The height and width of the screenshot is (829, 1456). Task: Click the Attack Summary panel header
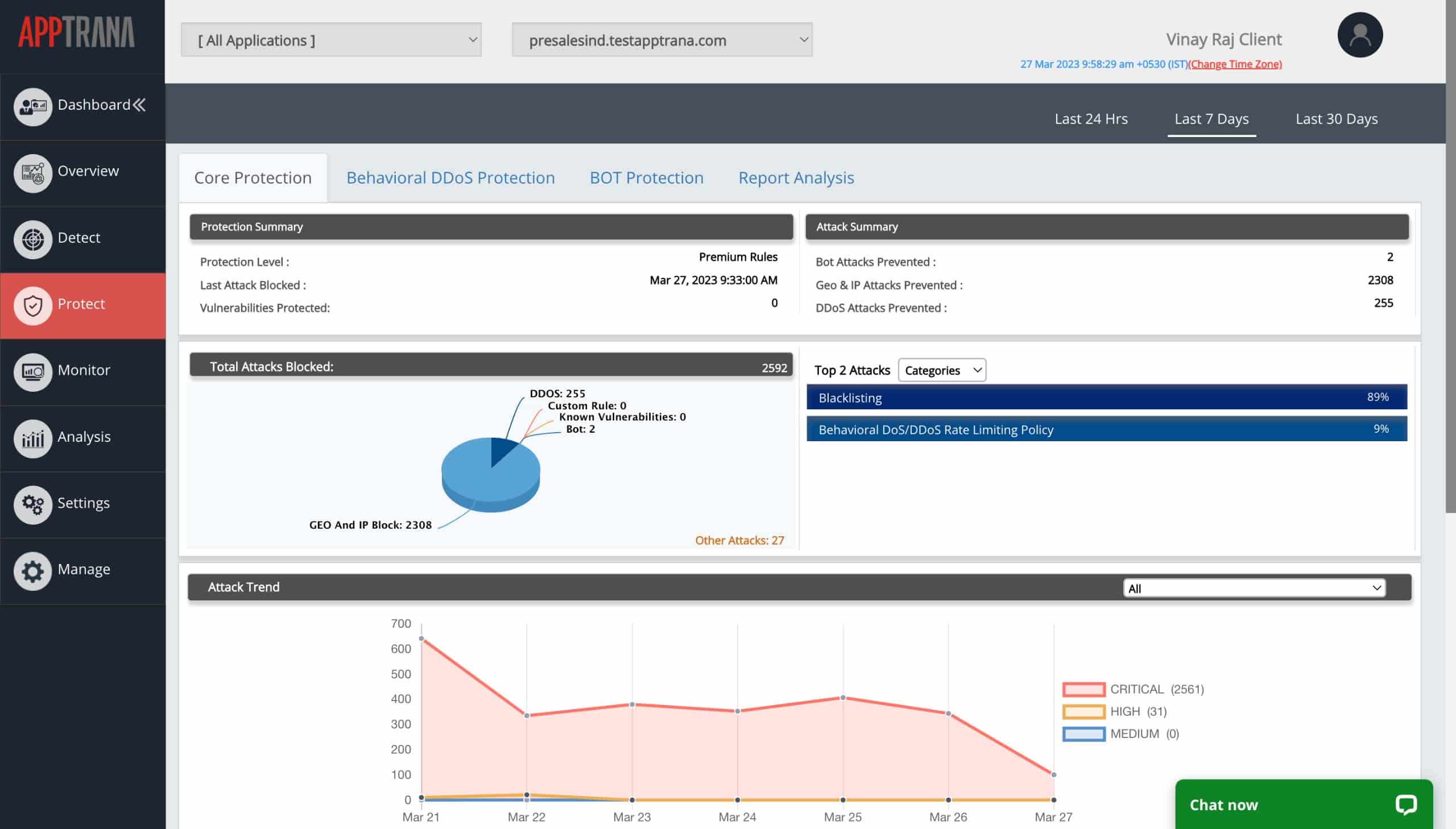click(1106, 227)
